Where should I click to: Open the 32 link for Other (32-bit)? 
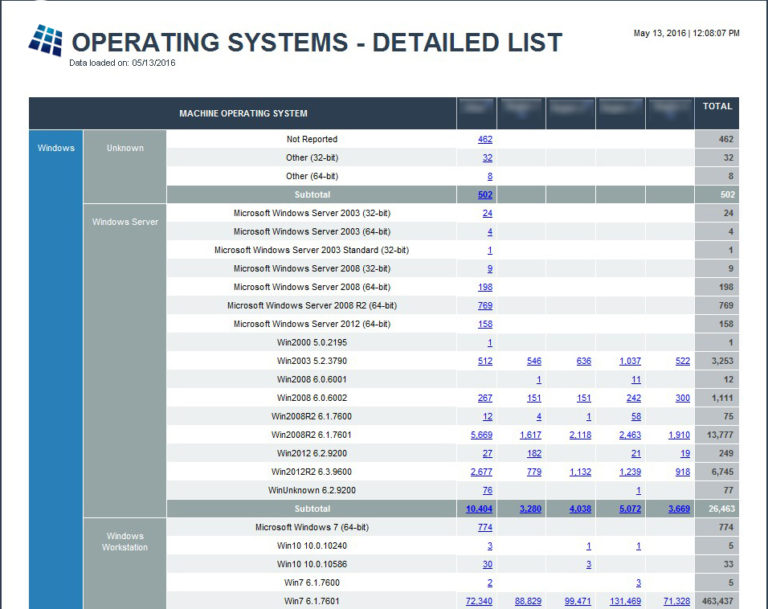(x=487, y=158)
